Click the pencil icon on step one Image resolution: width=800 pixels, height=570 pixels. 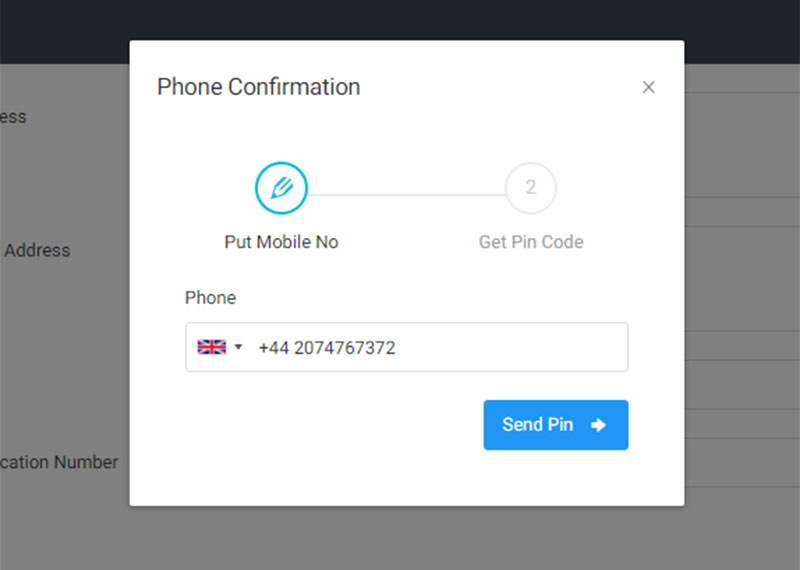click(281, 187)
